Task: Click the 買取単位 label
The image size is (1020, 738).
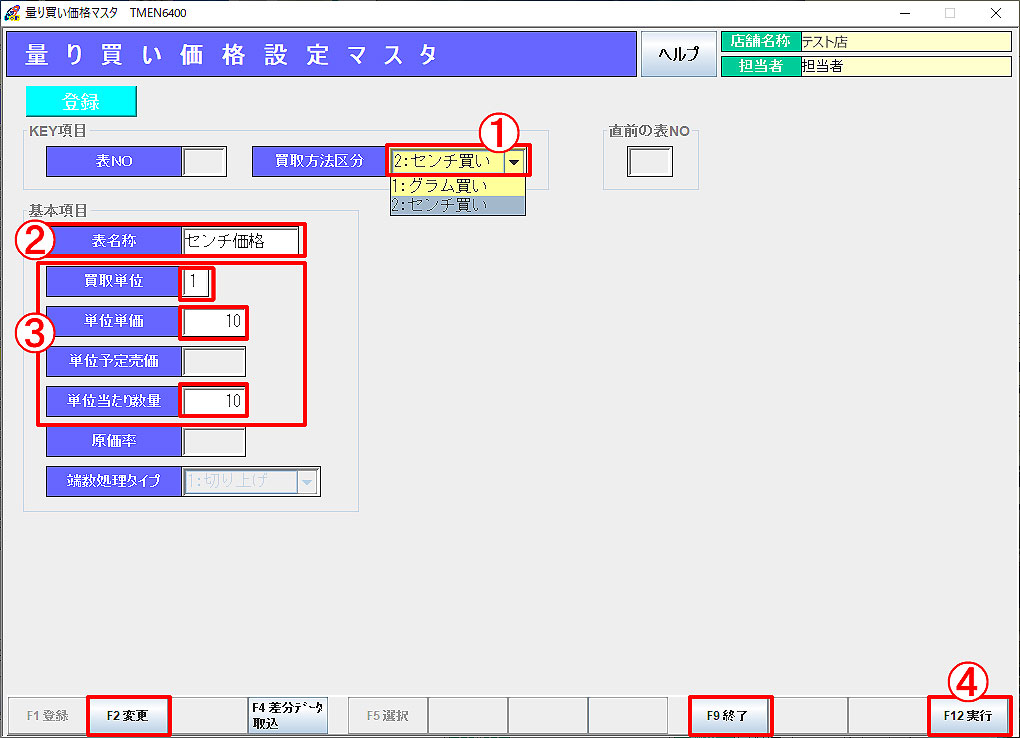Action: click(x=114, y=282)
